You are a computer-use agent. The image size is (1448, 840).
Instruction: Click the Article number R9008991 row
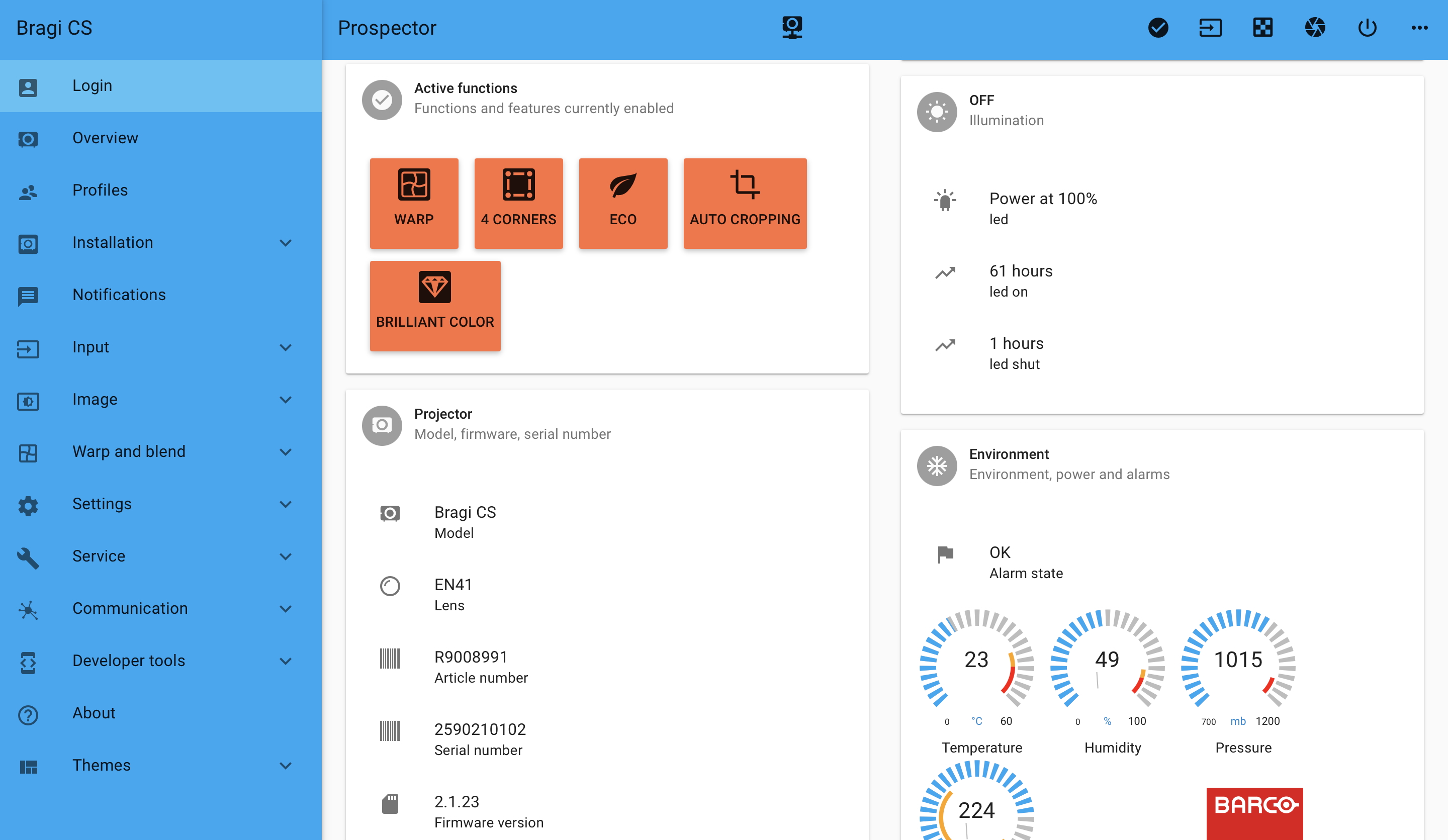tap(607, 667)
